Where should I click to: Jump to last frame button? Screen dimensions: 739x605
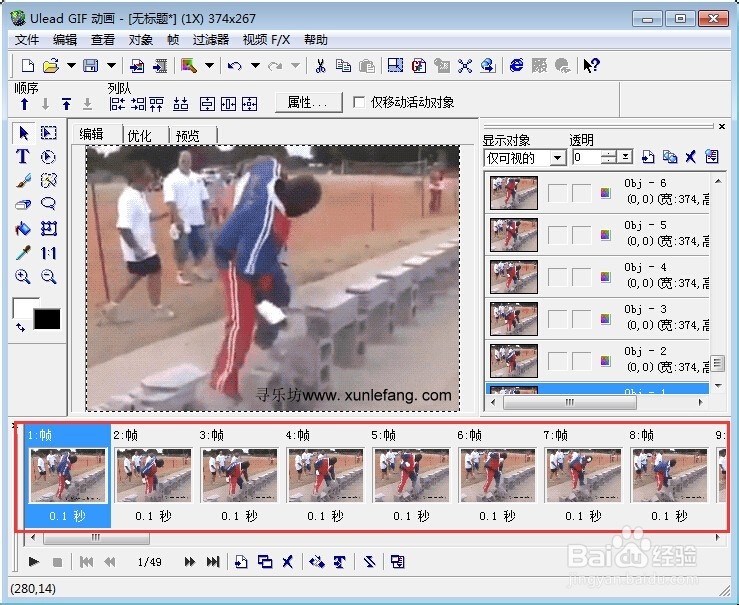[213, 562]
